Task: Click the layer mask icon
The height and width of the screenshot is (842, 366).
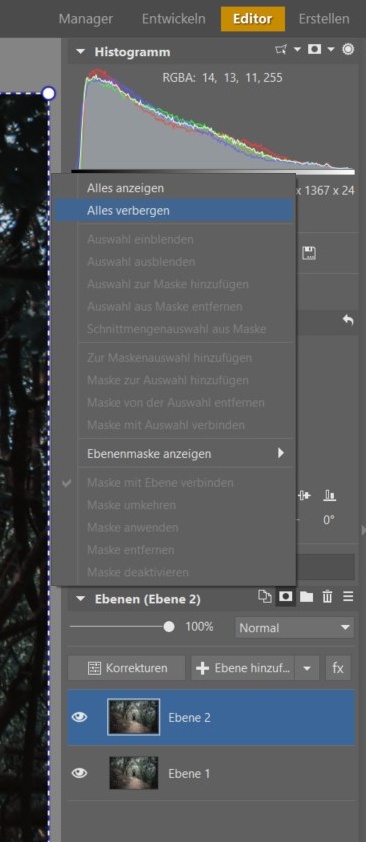Action: 286,597
